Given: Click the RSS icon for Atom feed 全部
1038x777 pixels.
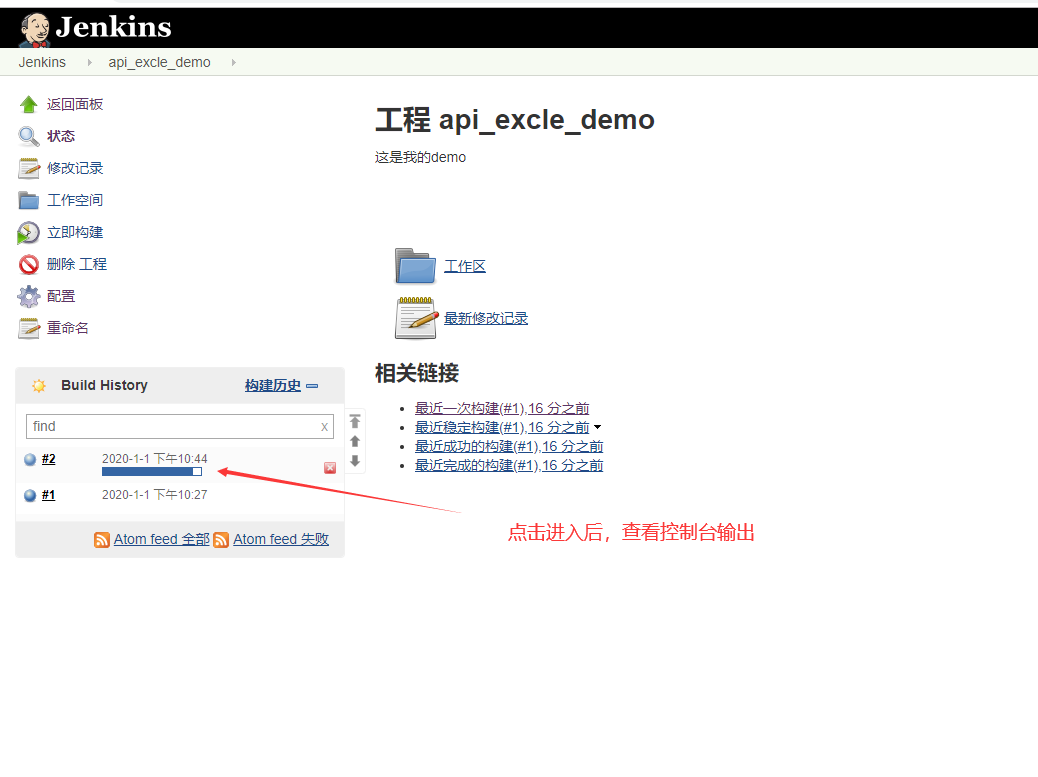Looking at the screenshot, I should (x=102, y=540).
